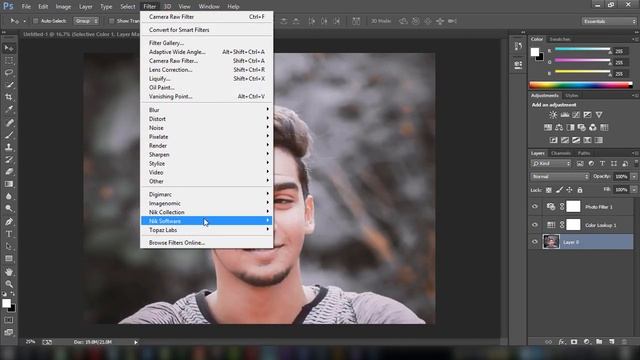The width and height of the screenshot is (640, 360).
Task: Open the Fill value dropdown arrow
Action: coord(634,190)
